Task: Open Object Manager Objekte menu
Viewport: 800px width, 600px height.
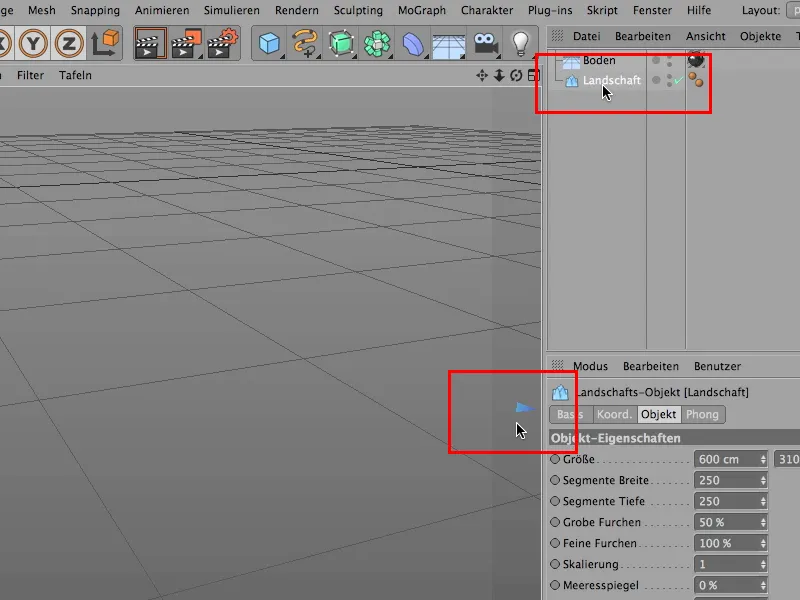Action: [x=760, y=36]
